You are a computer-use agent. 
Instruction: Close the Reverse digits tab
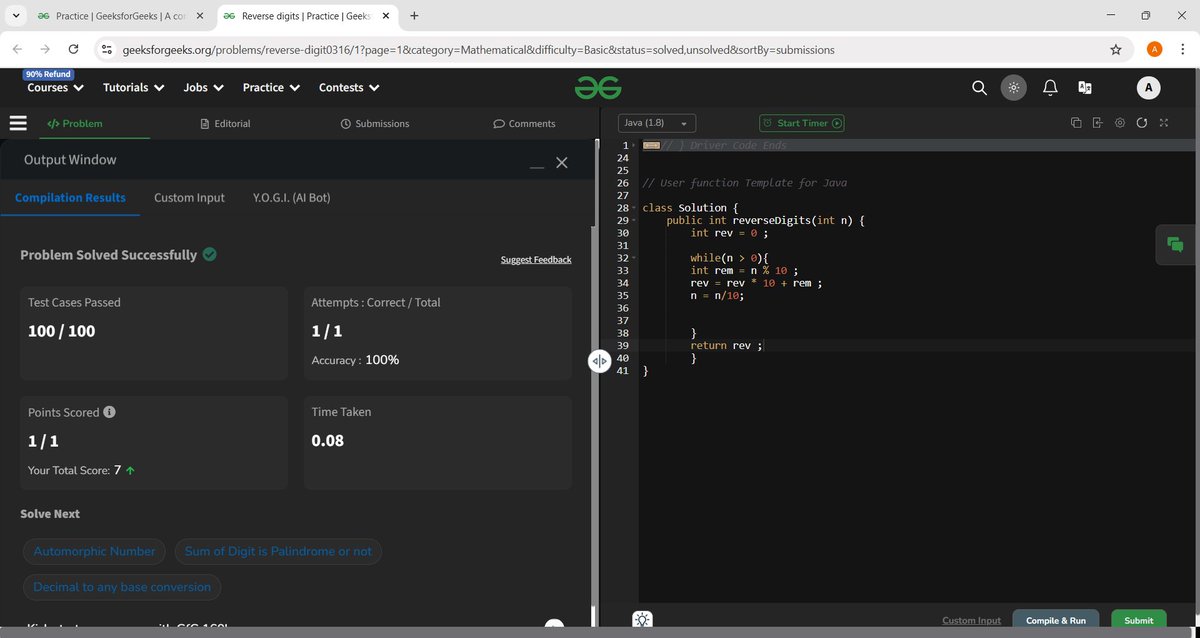386,16
